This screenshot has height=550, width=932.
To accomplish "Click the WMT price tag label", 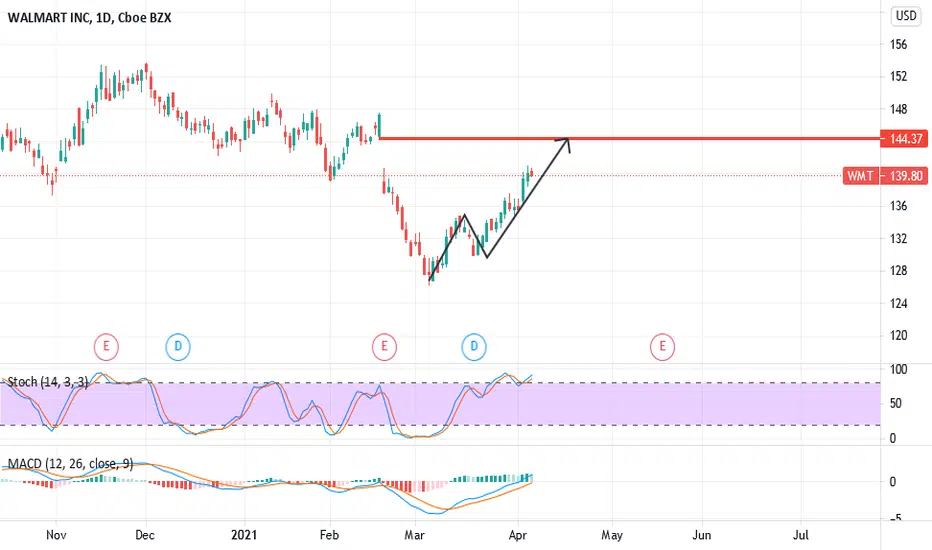I will coord(860,176).
